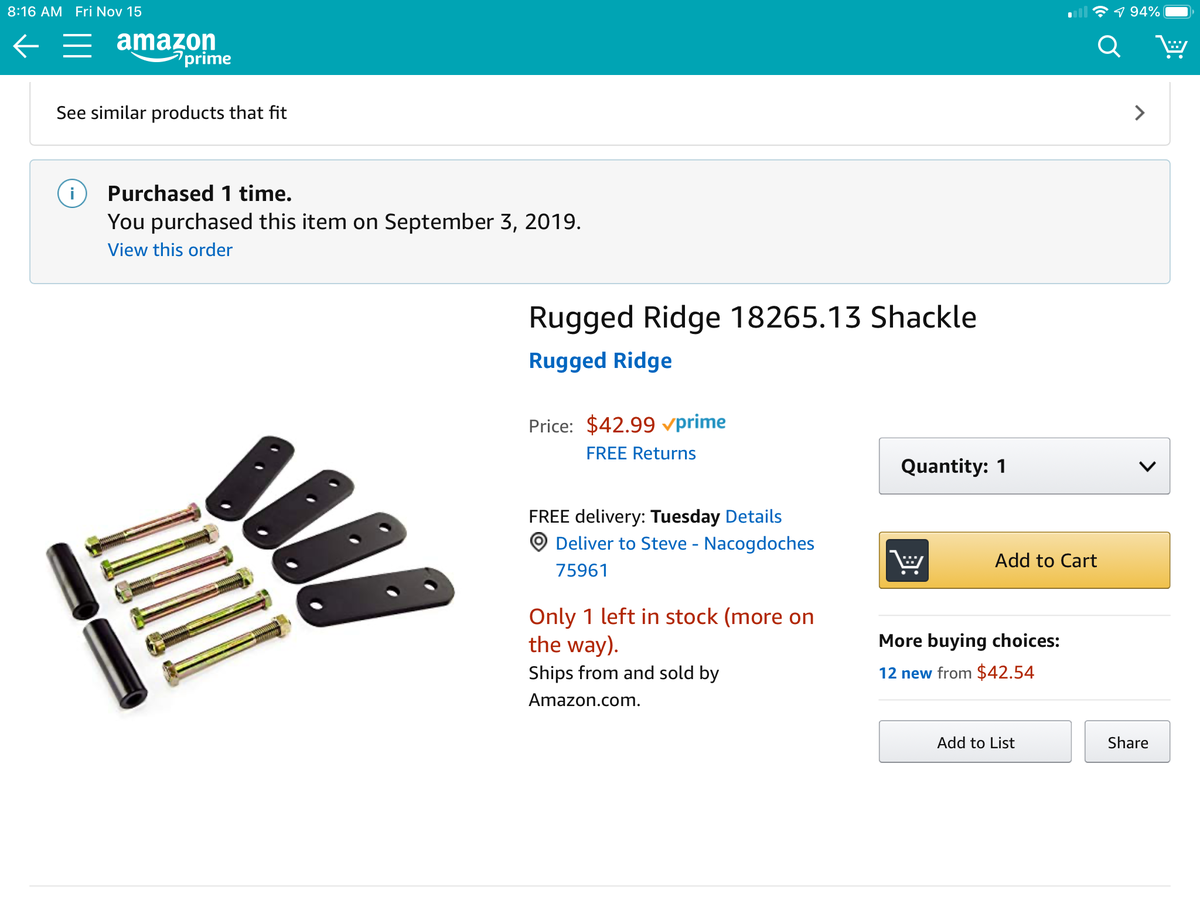Expand See similar products that fit

coord(600,113)
